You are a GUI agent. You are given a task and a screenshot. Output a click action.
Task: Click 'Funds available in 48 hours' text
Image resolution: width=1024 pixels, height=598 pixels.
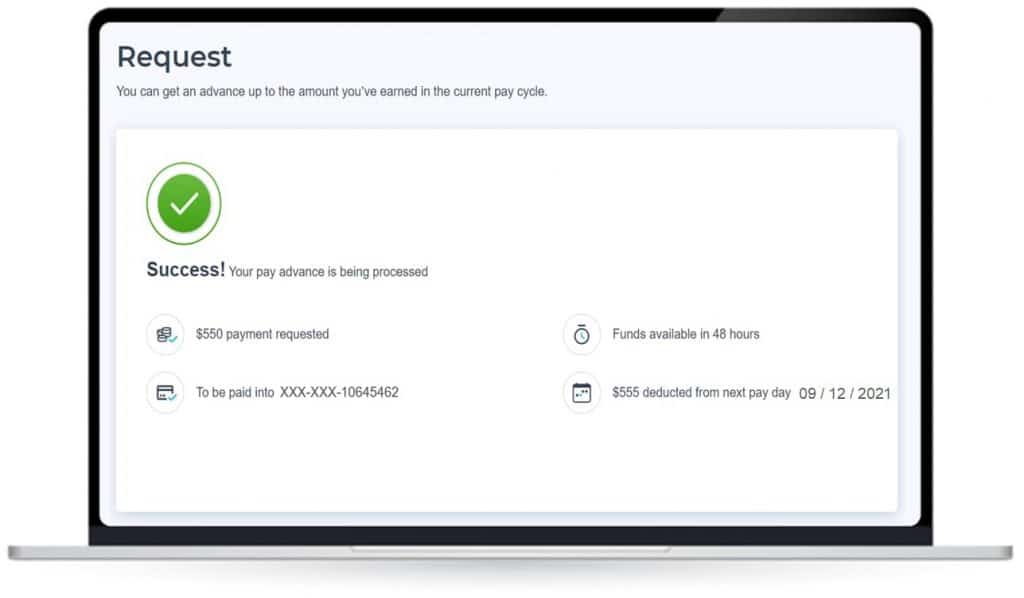click(686, 334)
